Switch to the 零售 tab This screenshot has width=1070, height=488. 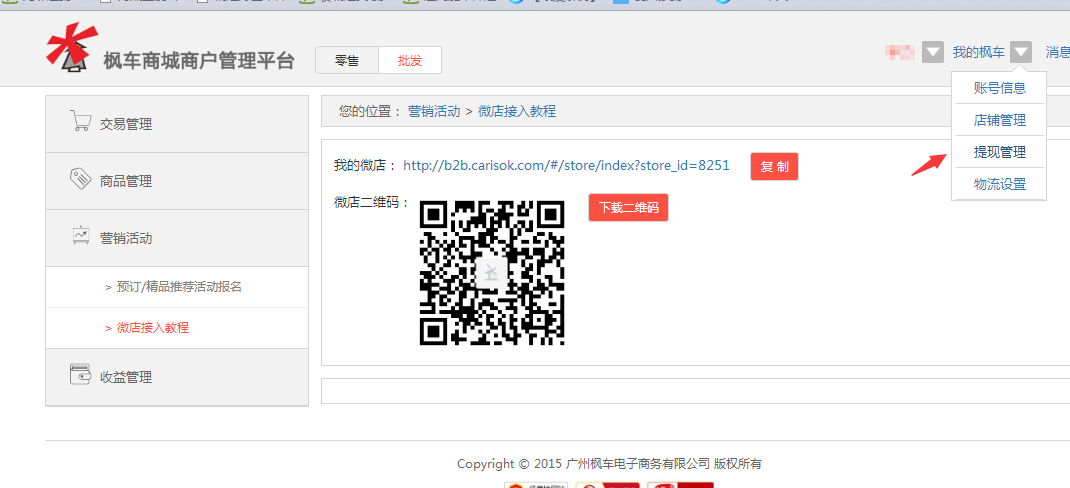click(347, 60)
